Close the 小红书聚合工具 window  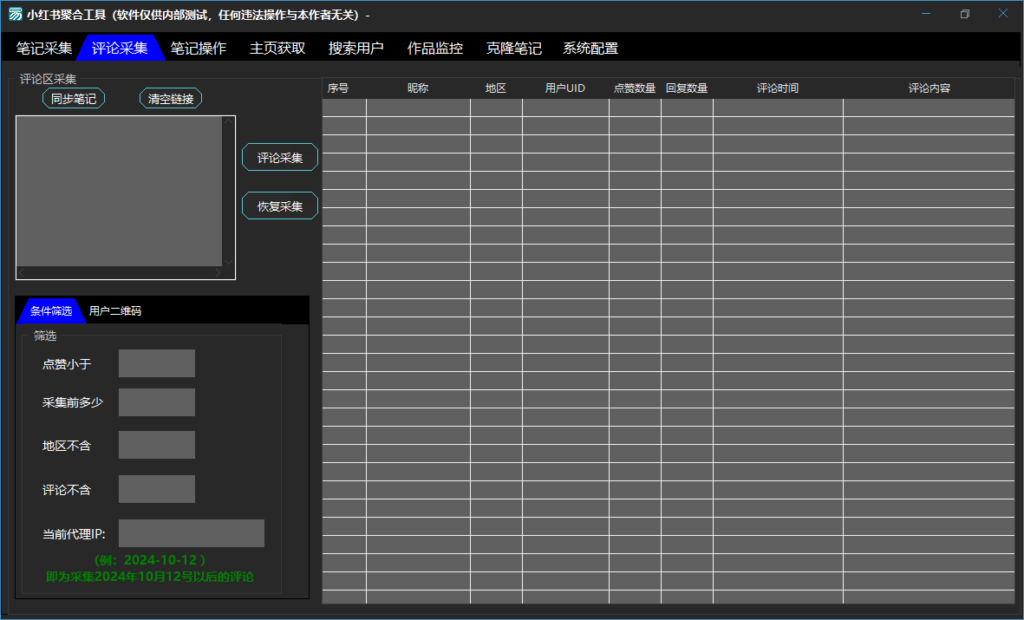[x=1003, y=14]
